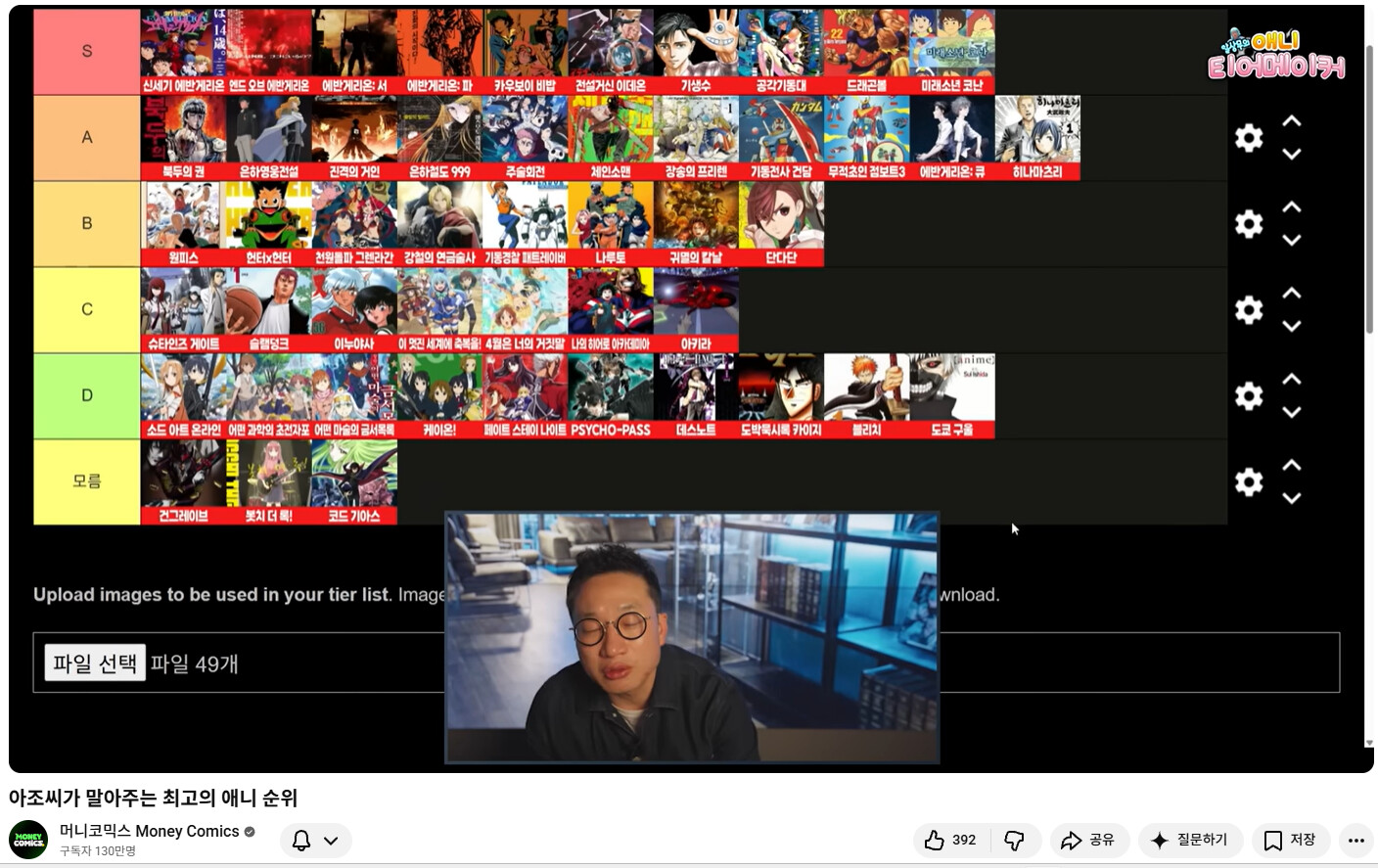Save video using the 저장 button
This screenshot has height=868, width=1378.
pyautogui.click(x=1290, y=841)
